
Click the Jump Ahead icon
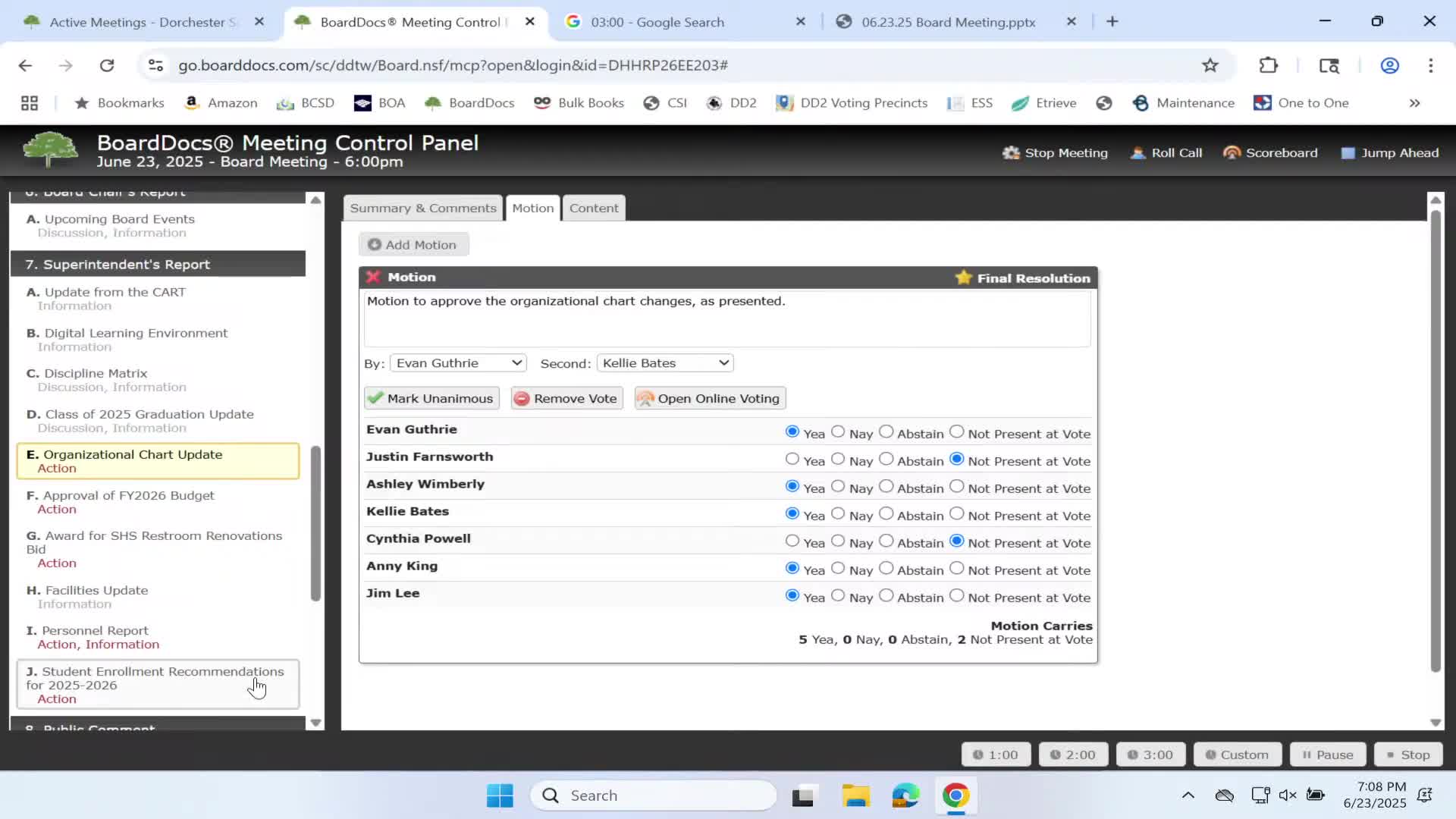(x=1348, y=152)
